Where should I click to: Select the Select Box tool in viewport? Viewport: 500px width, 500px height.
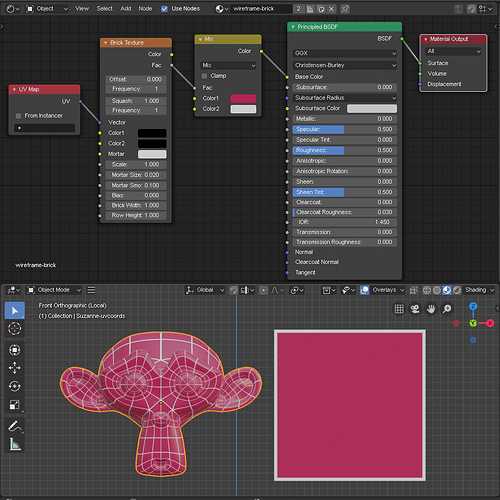click(15, 310)
